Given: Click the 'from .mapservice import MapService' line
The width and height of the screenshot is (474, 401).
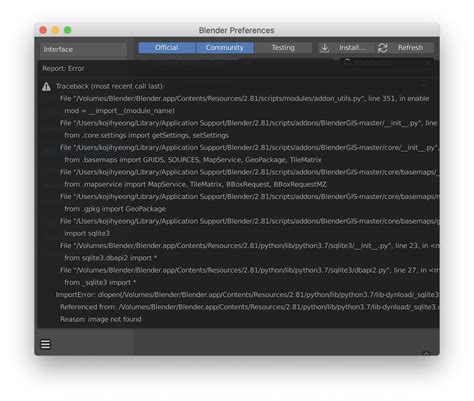Looking at the screenshot, I should click(195, 184).
